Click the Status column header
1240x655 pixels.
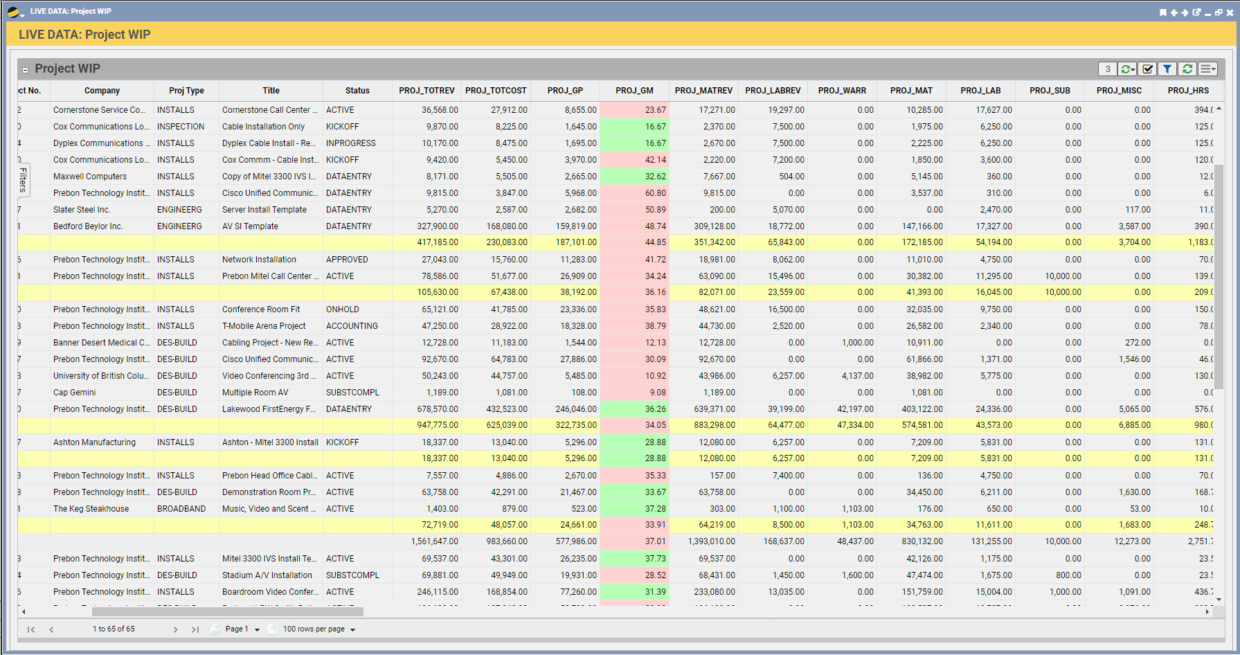point(357,91)
